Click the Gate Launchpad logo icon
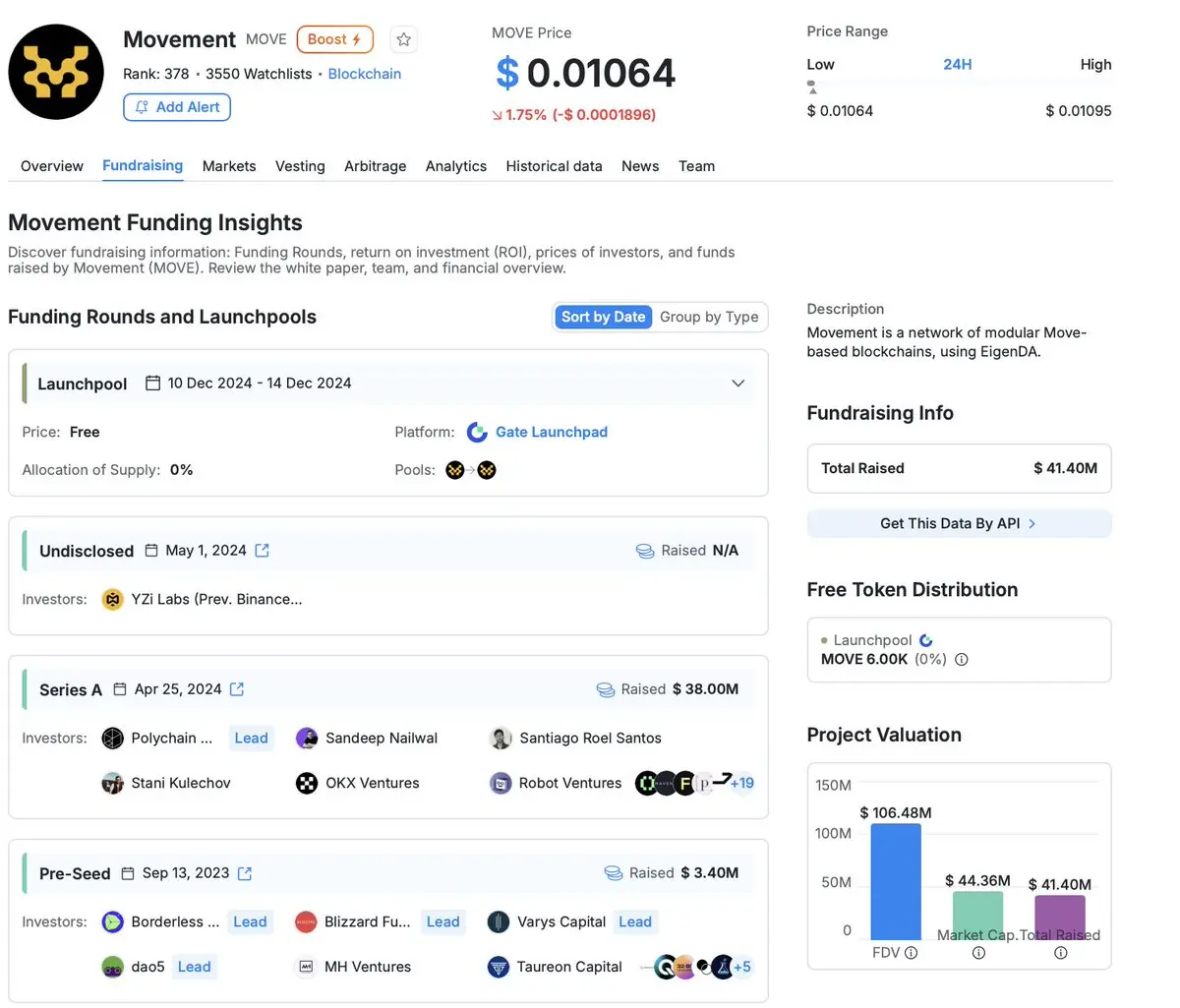Image resolution: width=1180 pixels, height=1008 pixels. pos(477,432)
